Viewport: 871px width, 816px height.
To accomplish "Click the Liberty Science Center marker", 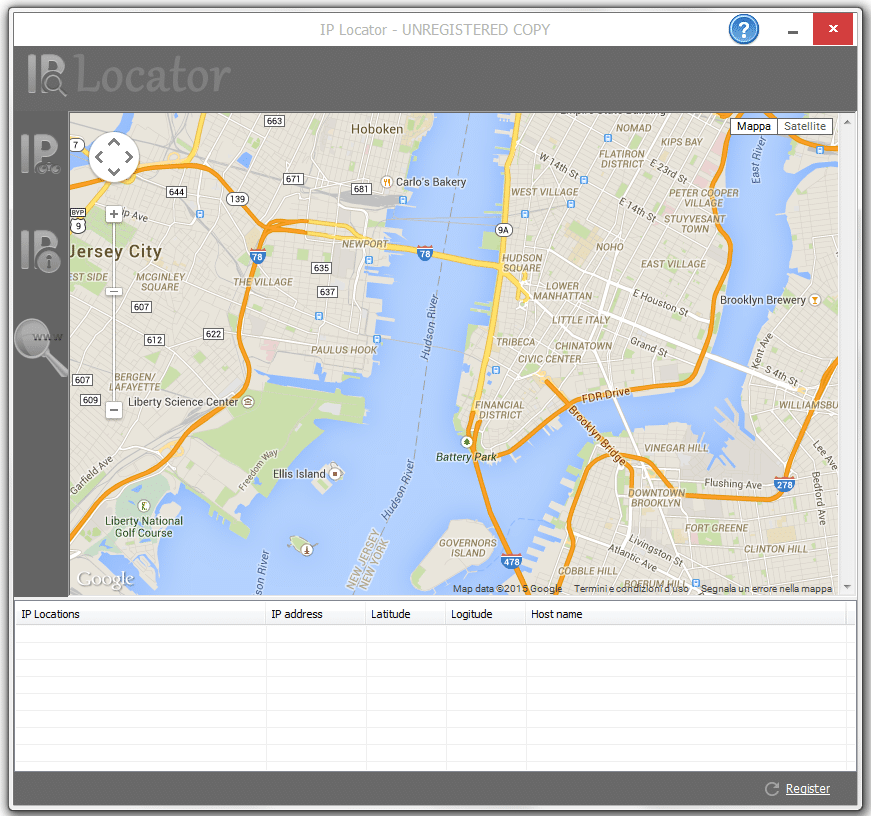I will [x=248, y=402].
